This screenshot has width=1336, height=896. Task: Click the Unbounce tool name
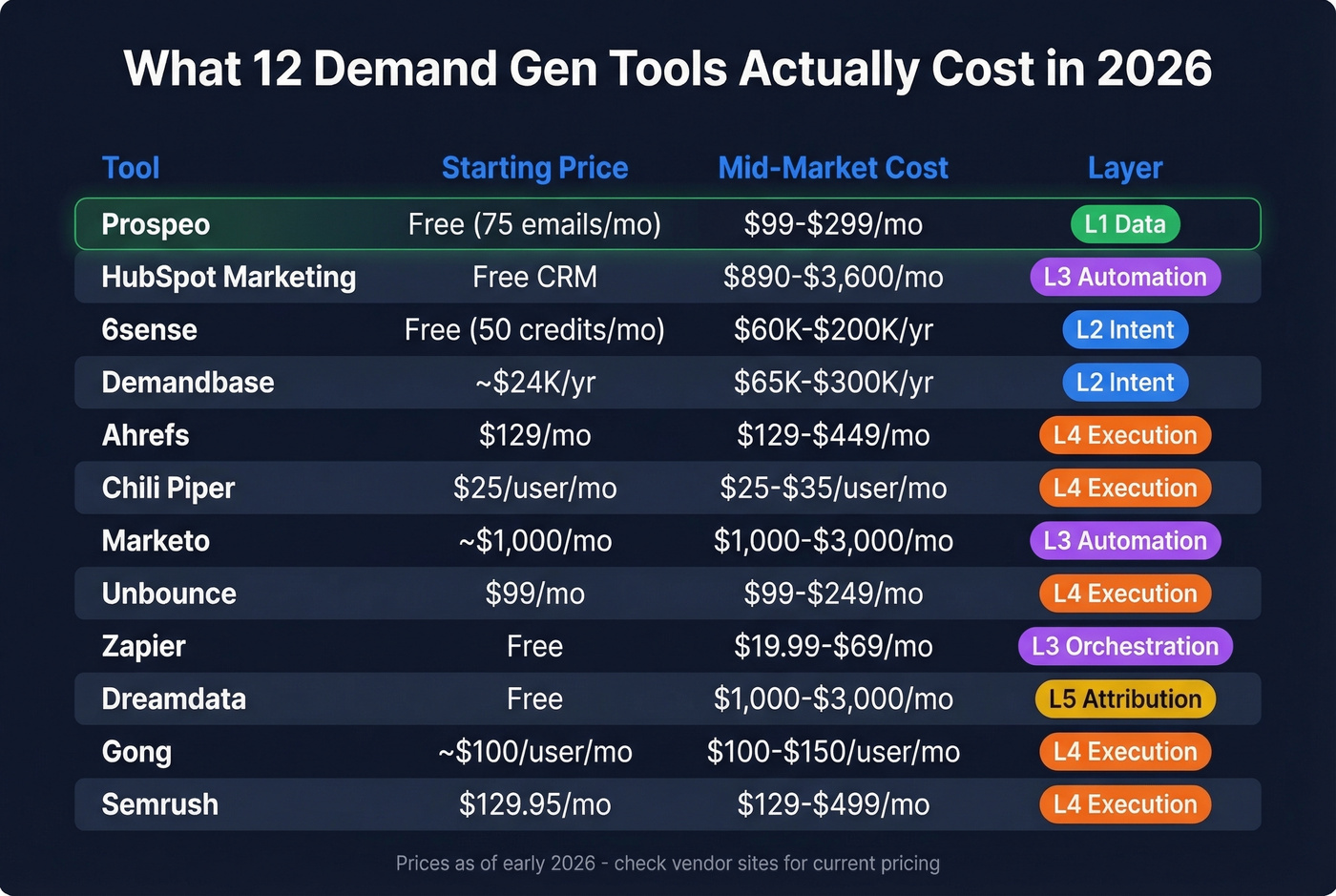tap(169, 594)
